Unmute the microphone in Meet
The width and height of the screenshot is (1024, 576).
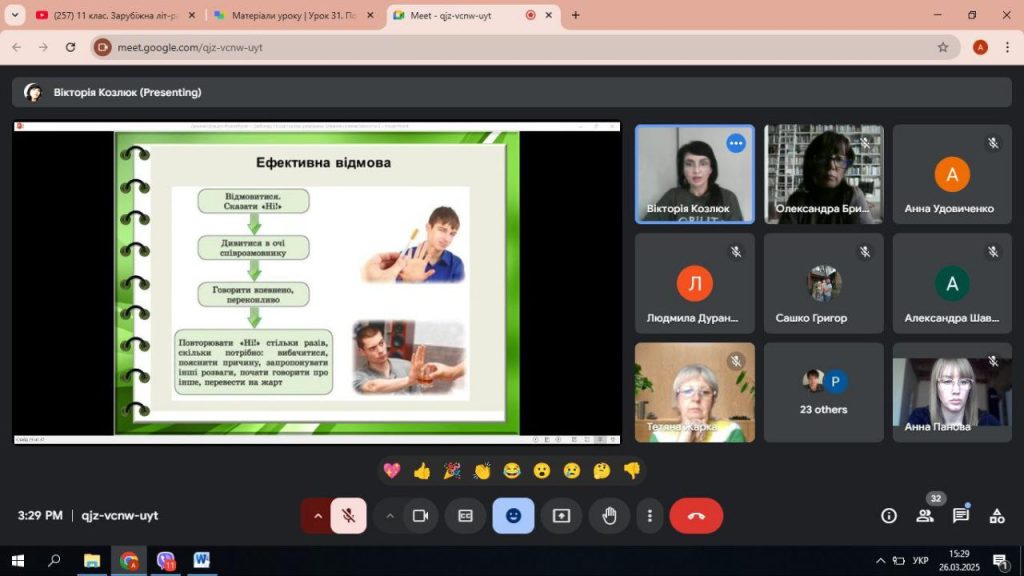348,516
